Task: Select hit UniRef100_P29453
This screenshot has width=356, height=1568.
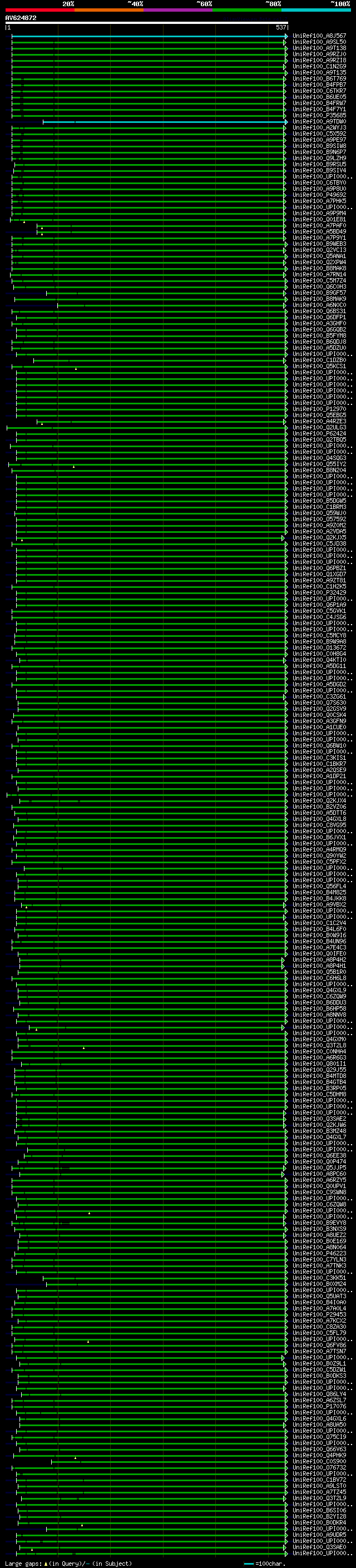Action: pyautogui.click(x=319, y=1315)
